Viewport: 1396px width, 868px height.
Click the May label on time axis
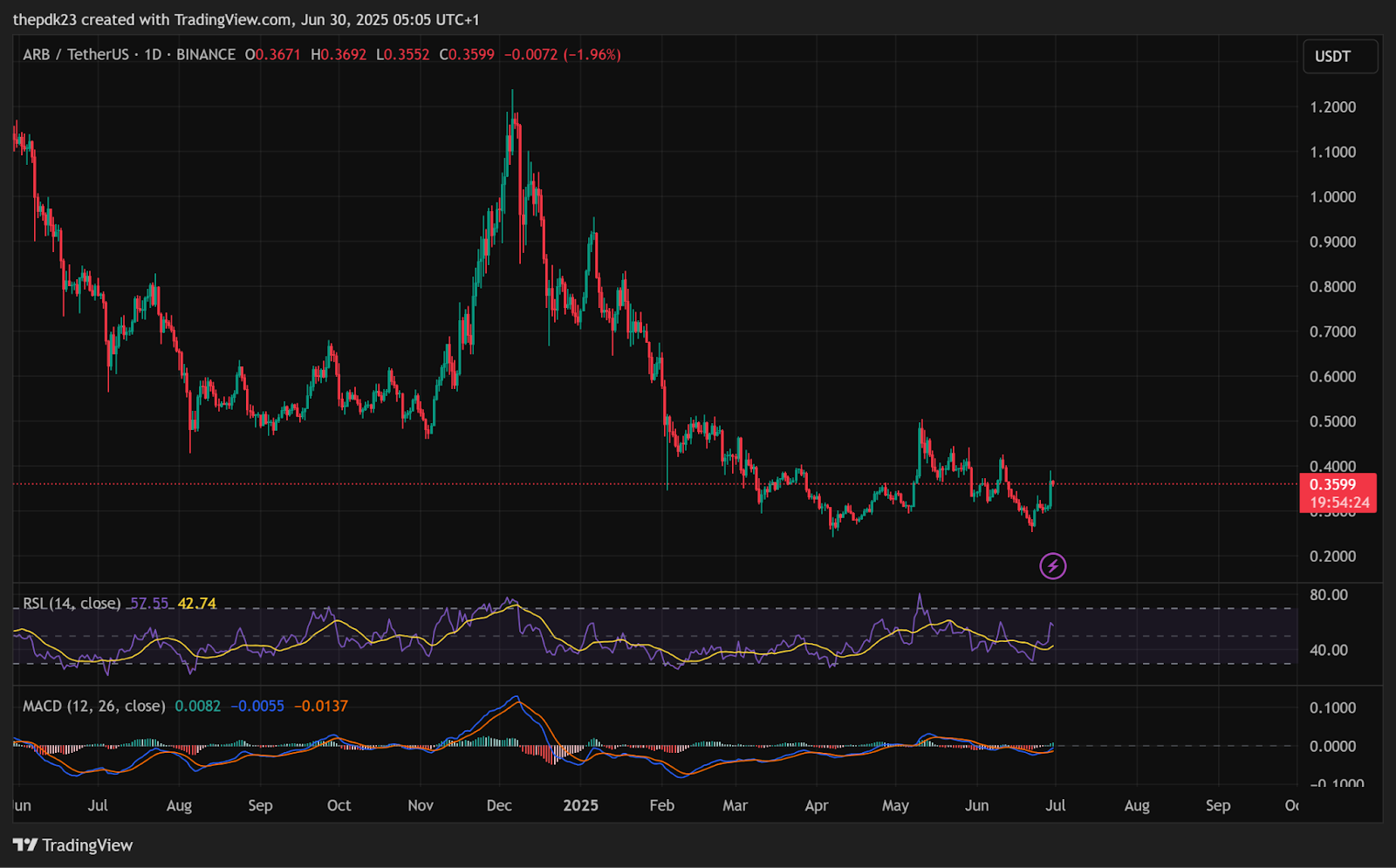[895, 805]
